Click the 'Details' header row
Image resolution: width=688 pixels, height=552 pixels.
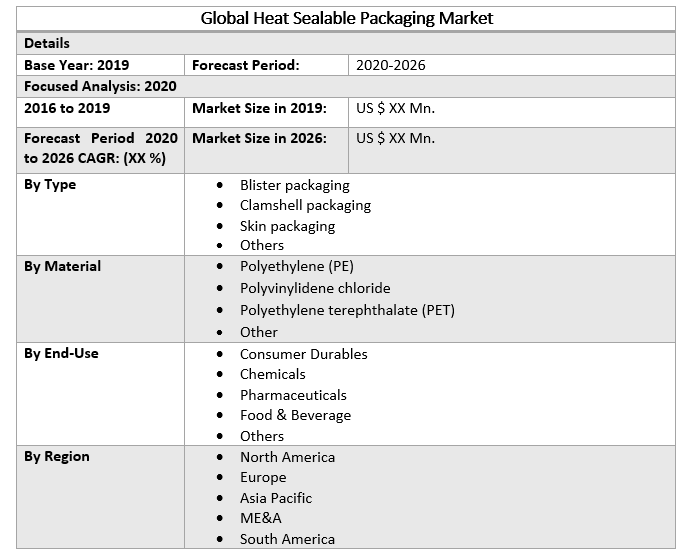47,44
